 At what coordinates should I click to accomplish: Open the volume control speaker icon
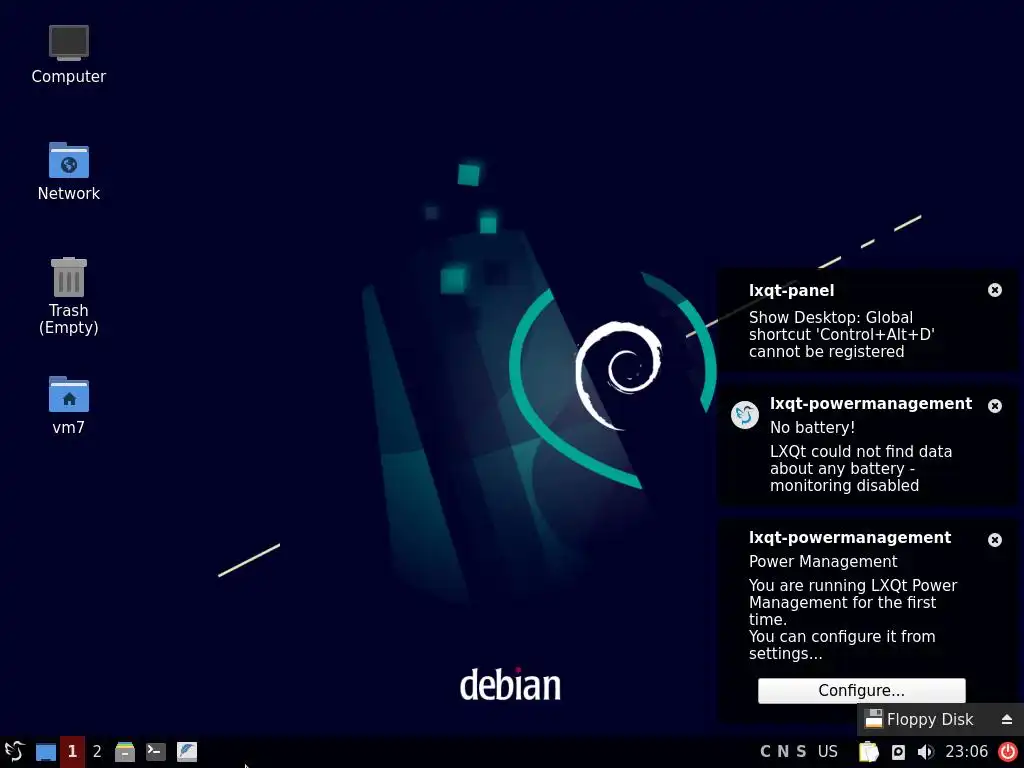(x=925, y=752)
